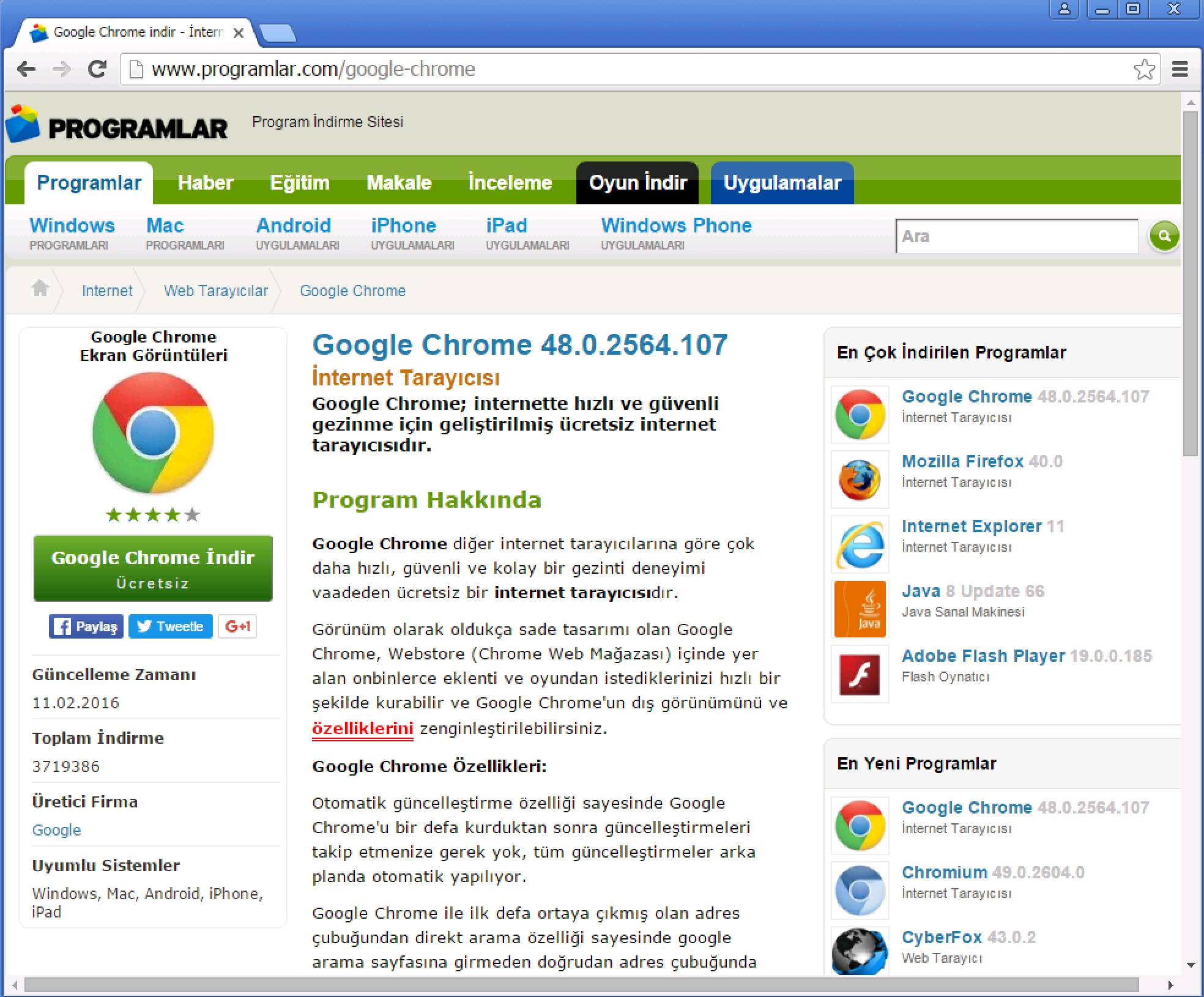Select the Programlar navigation tab

(89, 182)
